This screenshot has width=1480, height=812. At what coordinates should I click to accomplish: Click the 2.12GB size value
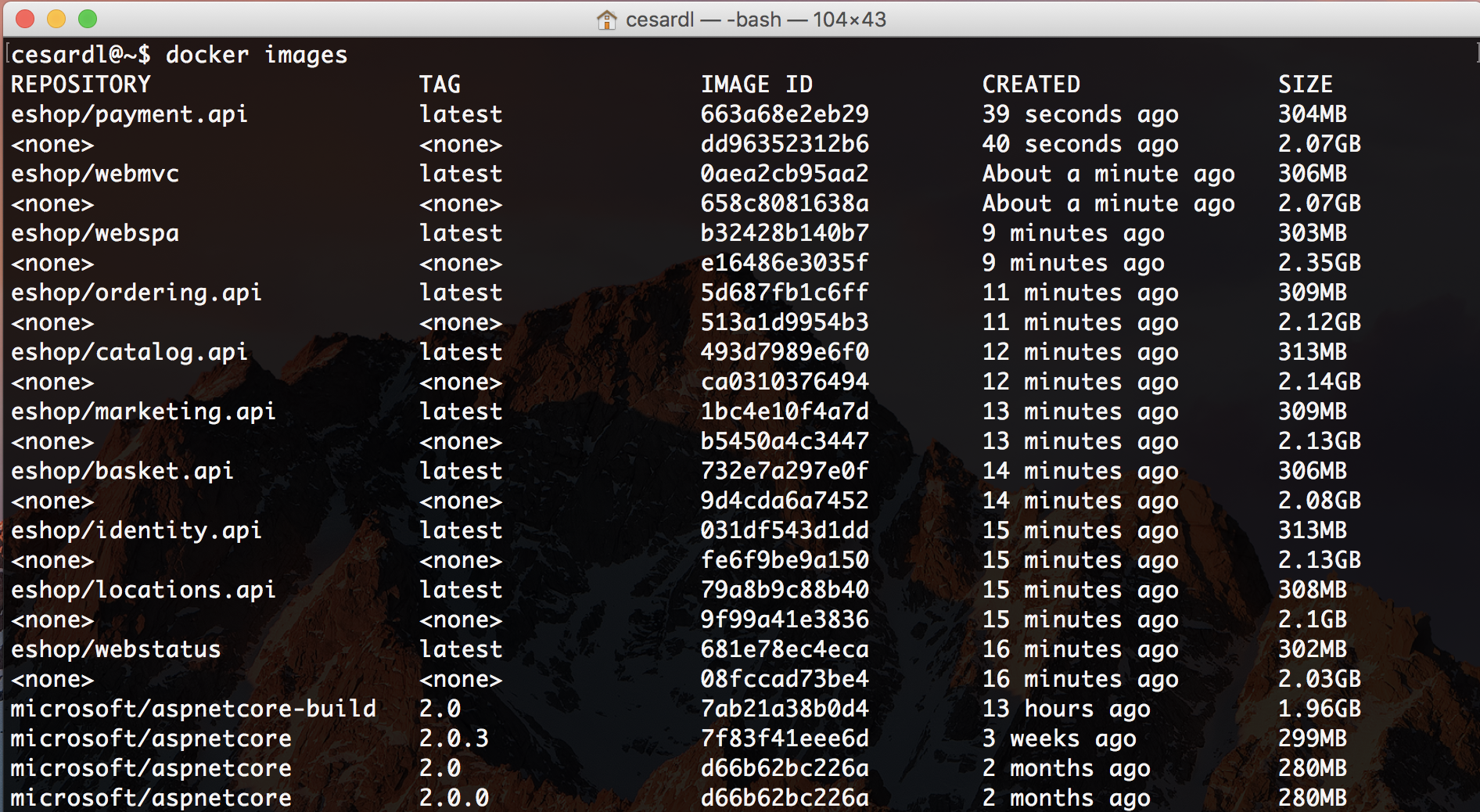coord(1320,322)
